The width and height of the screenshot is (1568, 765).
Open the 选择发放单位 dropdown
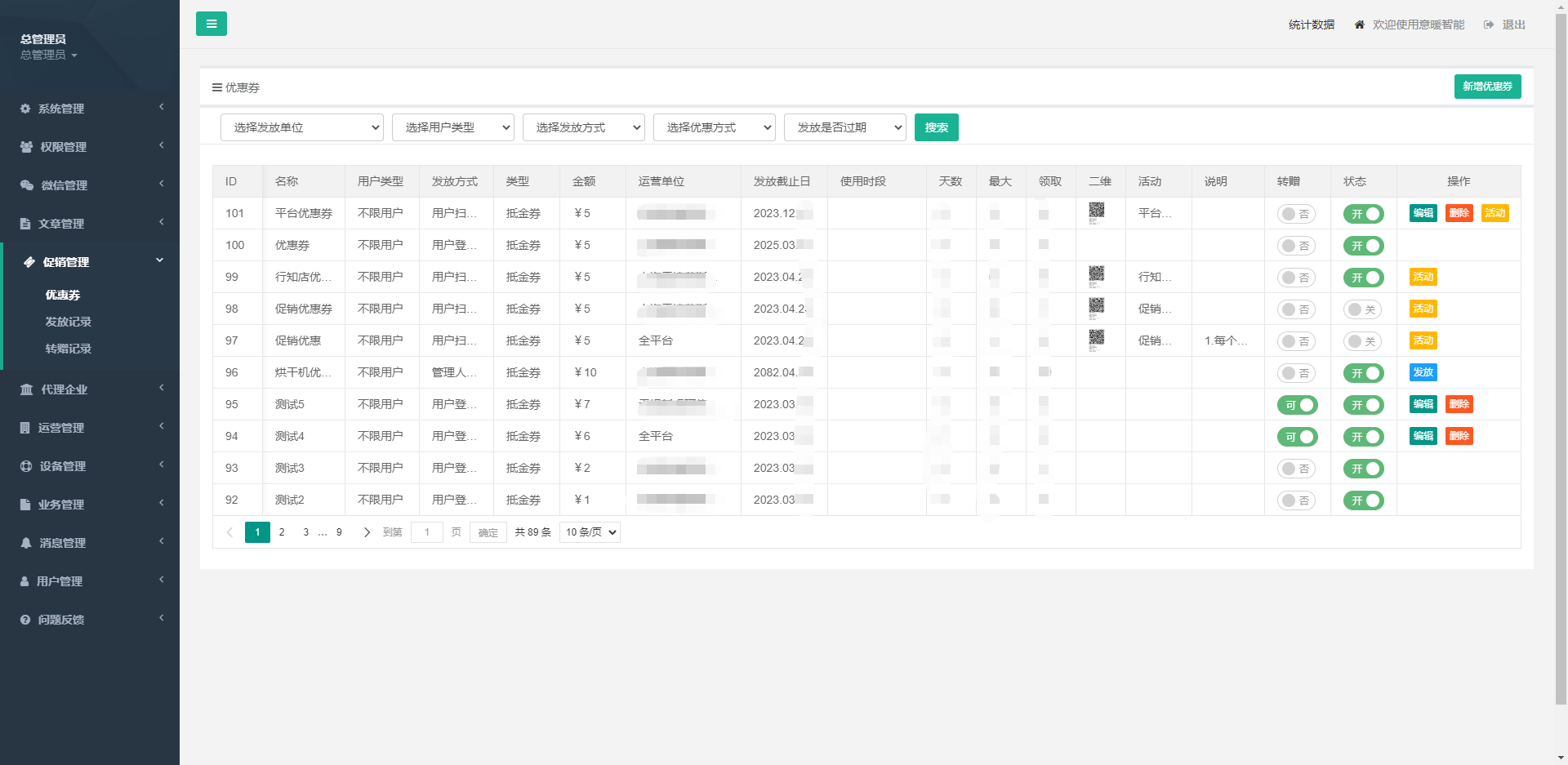(x=301, y=127)
